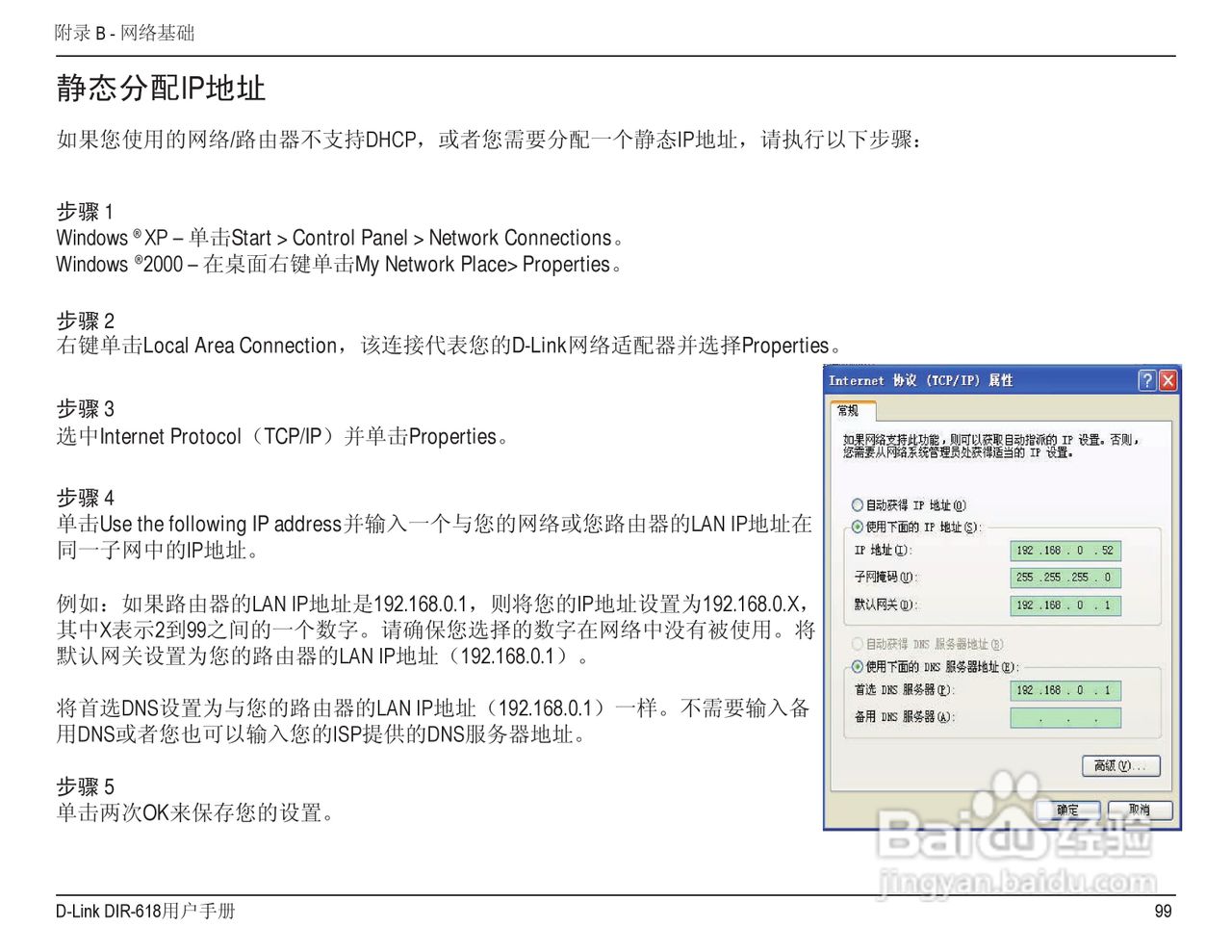Viewport: 1232px width, 952px height.
Task: Focus the 子网掩码 field showing 255.255.255.0
Action: [1065, 578]
